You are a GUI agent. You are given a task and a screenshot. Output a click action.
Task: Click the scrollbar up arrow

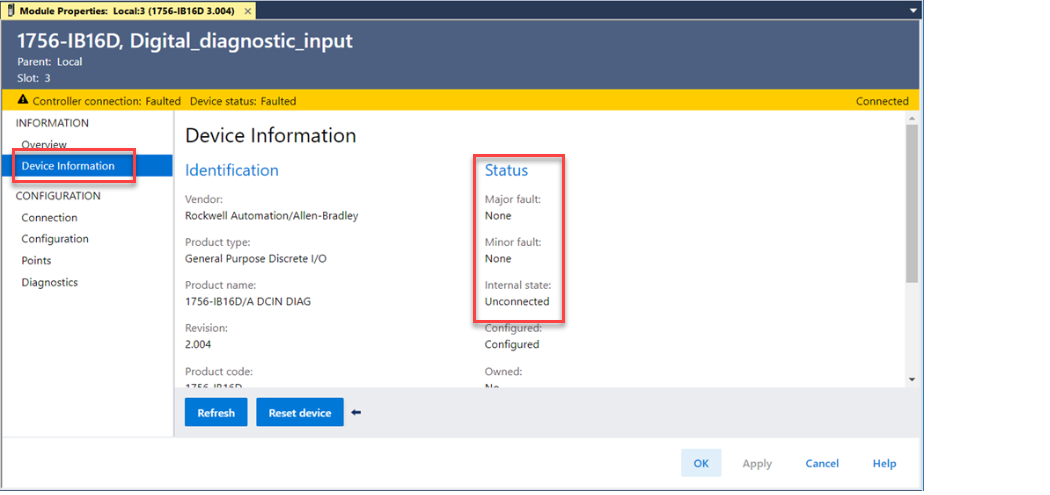click(911, 119)
